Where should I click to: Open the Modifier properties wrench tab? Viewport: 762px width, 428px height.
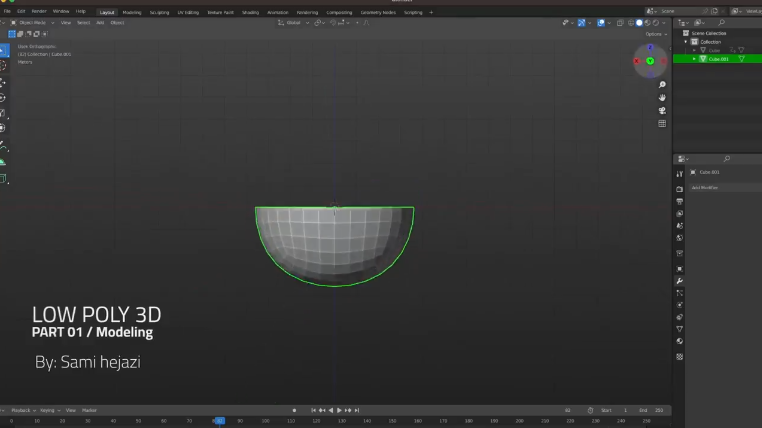679,281
